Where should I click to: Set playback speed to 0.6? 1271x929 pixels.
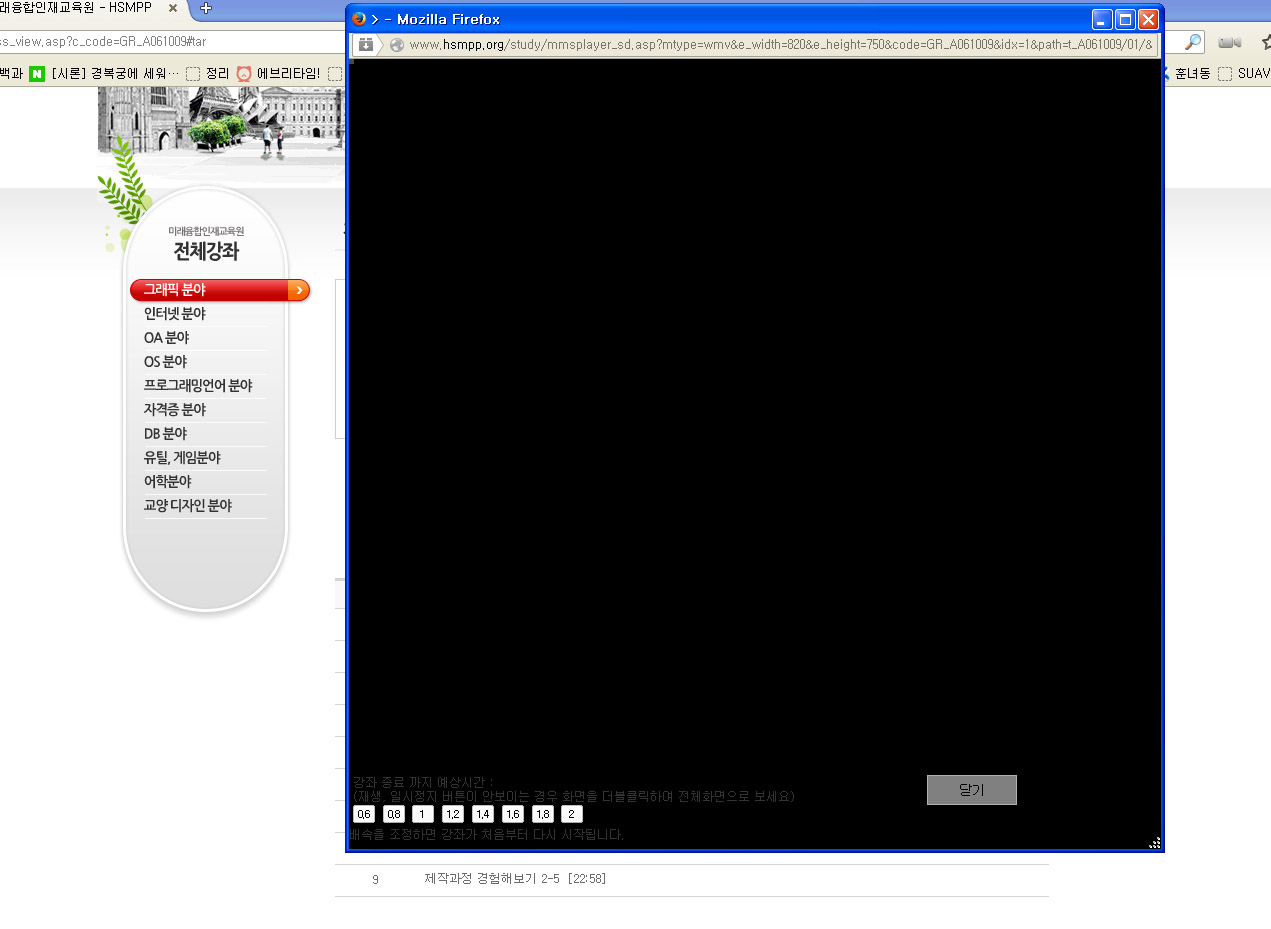(364, 815)
